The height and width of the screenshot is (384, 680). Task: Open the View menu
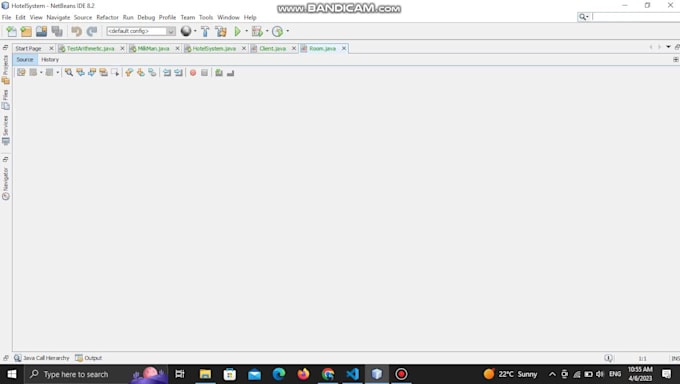point(36,17)
